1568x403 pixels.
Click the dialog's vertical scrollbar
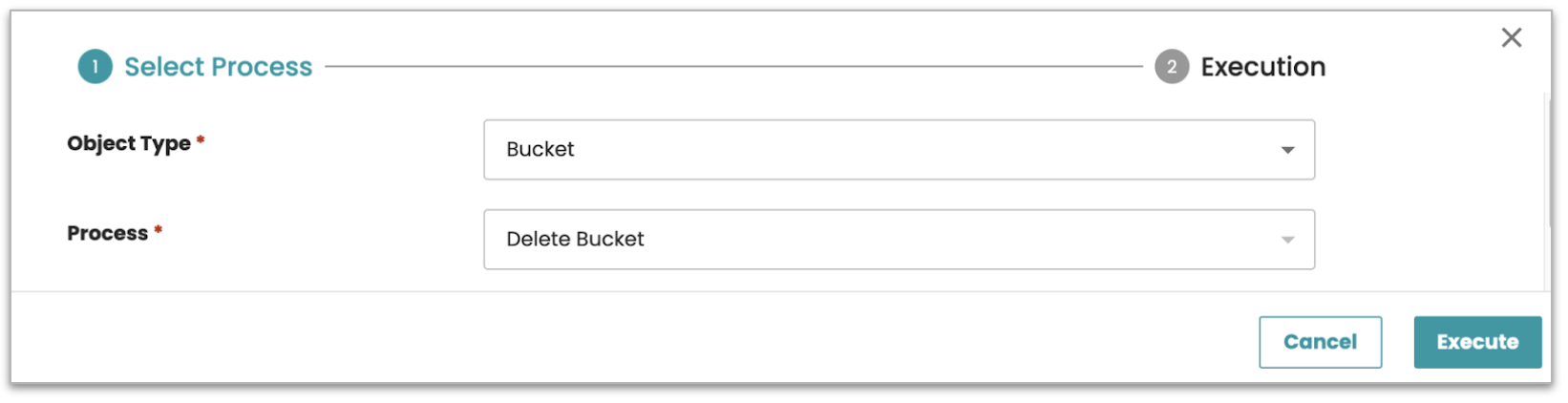pyautogui.click(x=1546, y=162)
